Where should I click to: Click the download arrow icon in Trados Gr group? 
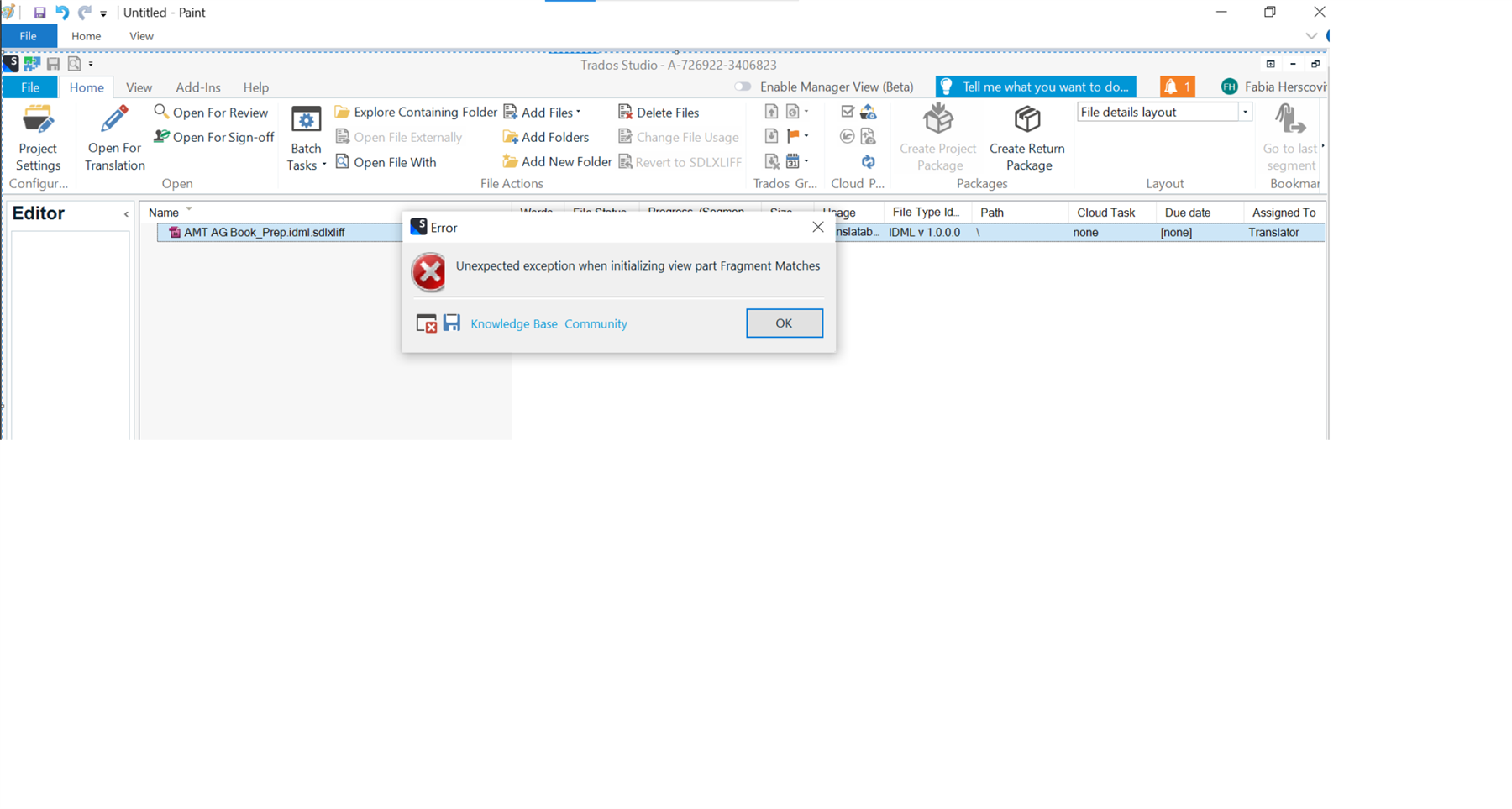[x=771, y=136]
